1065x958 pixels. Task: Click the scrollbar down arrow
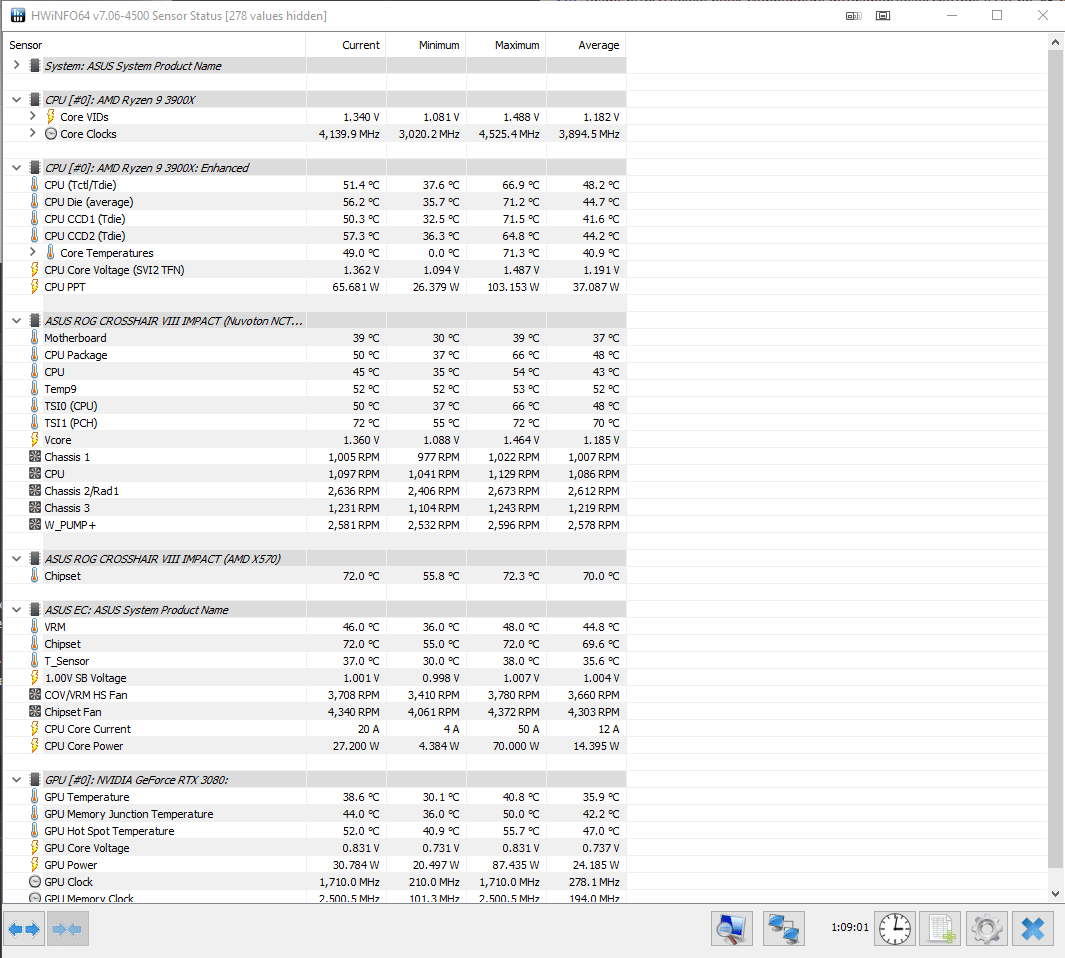(x=1055, y=893)
